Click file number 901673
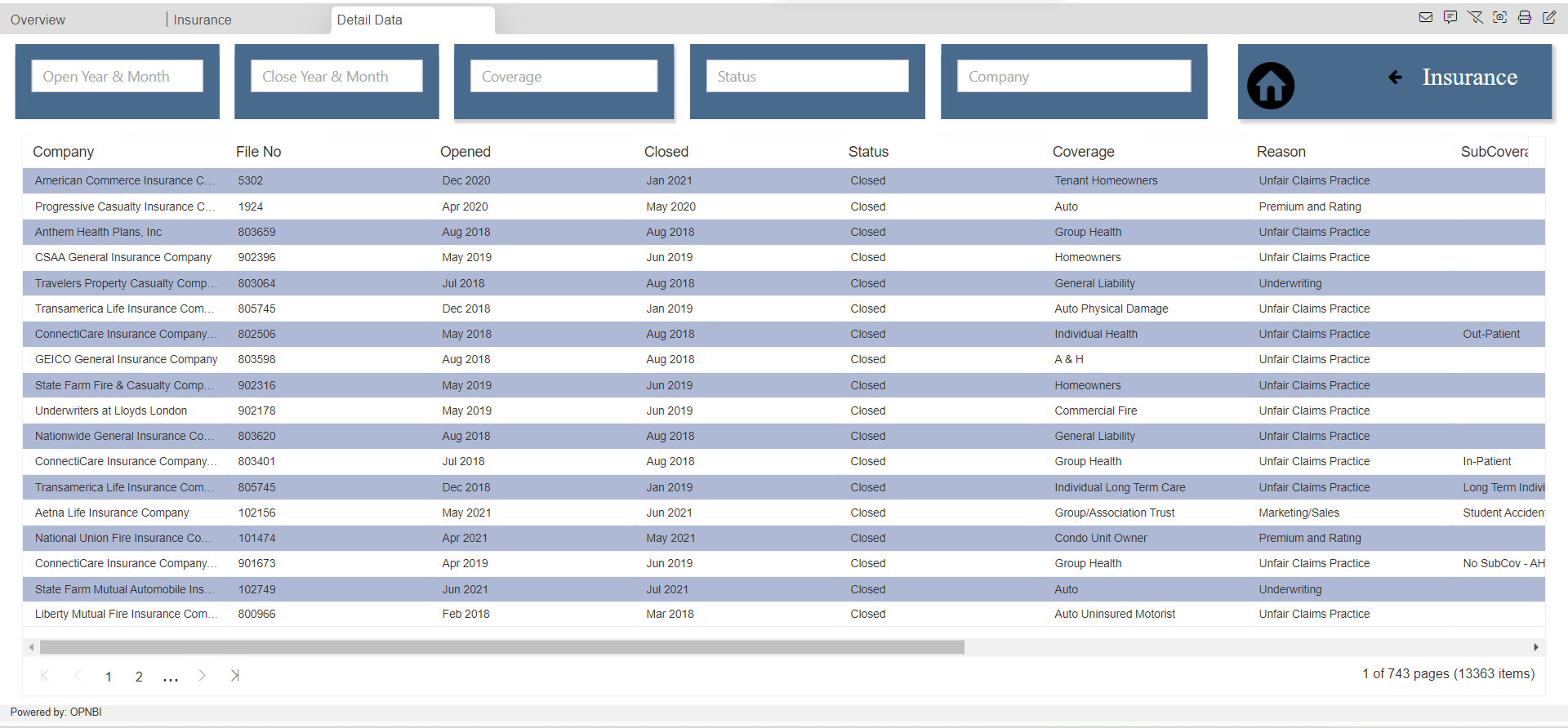The width and height of the screenshot is (1568, 728). (x=257, y=563)
